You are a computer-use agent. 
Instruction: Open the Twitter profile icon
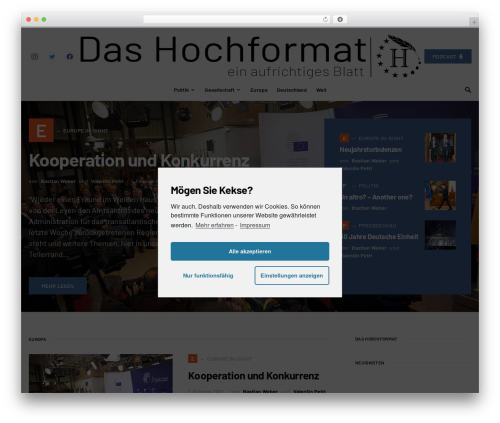(x=52, y=57)
